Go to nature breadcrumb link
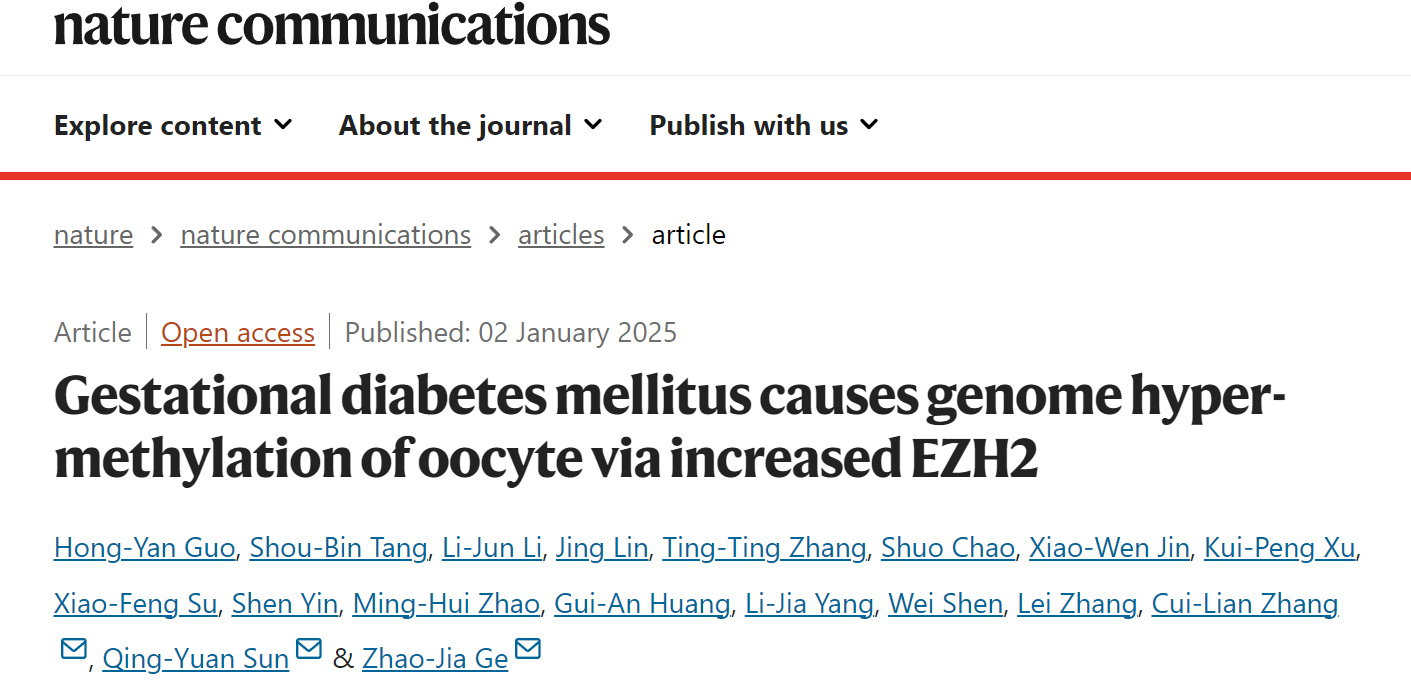 tap(93, 235)
